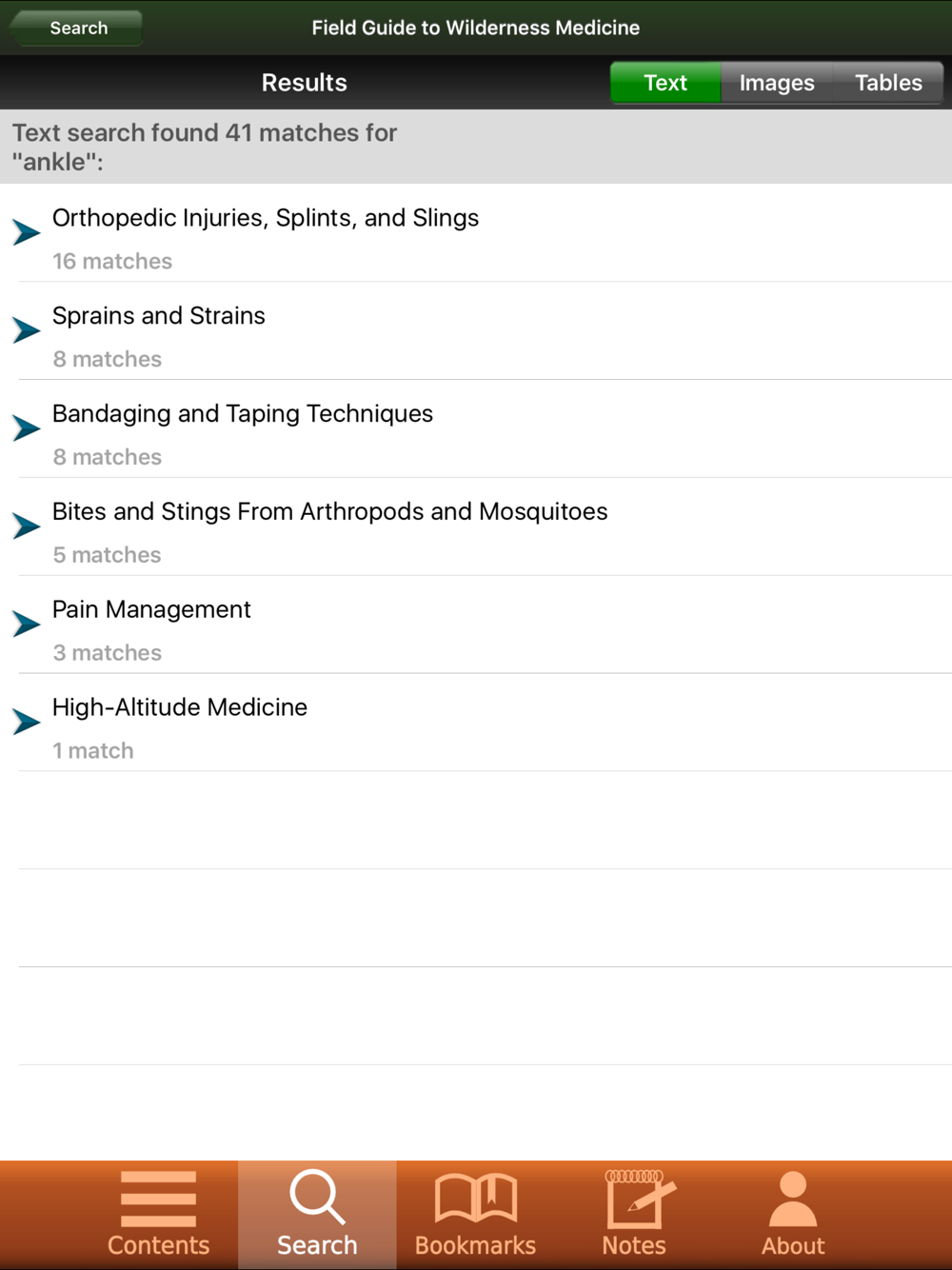Open Orthopedic Injuries, Splints, and Slings result

click(476, 233)
